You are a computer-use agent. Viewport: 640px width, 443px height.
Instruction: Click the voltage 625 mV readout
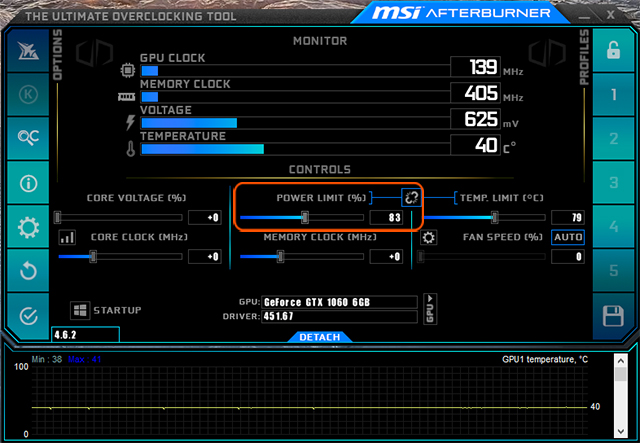[476, 119]
